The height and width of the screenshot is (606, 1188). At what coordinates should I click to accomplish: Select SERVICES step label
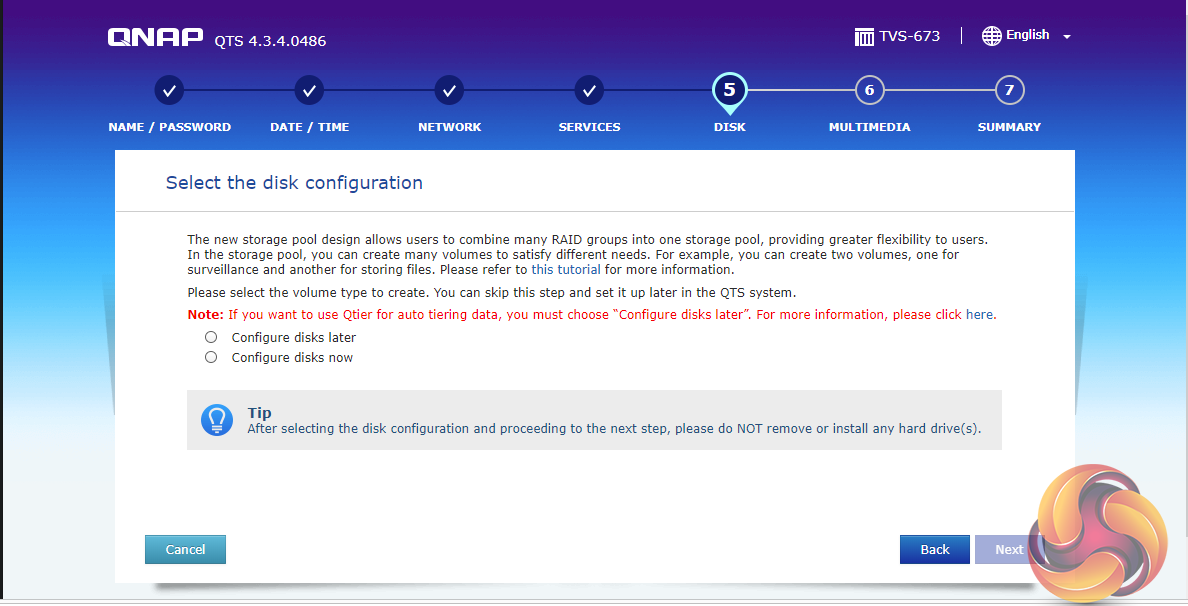589,127
